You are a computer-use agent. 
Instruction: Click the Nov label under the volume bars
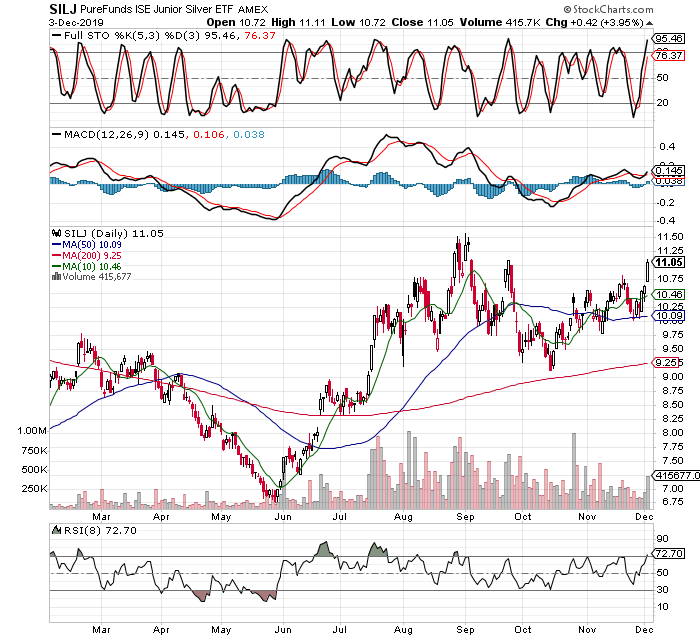point(587,517)
